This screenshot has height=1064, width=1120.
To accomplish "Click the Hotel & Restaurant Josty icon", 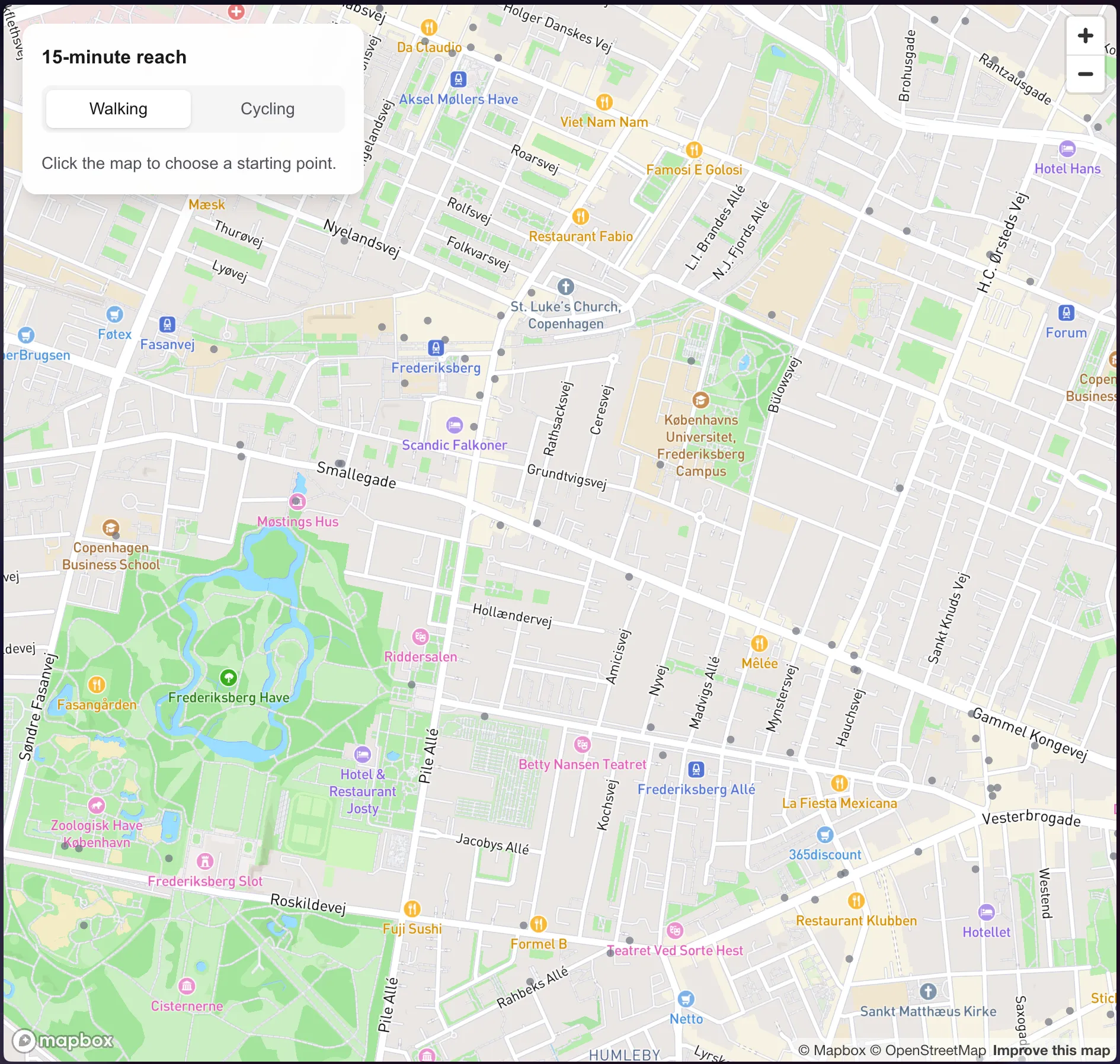I will pyautogui.click(x=362, y=754).
